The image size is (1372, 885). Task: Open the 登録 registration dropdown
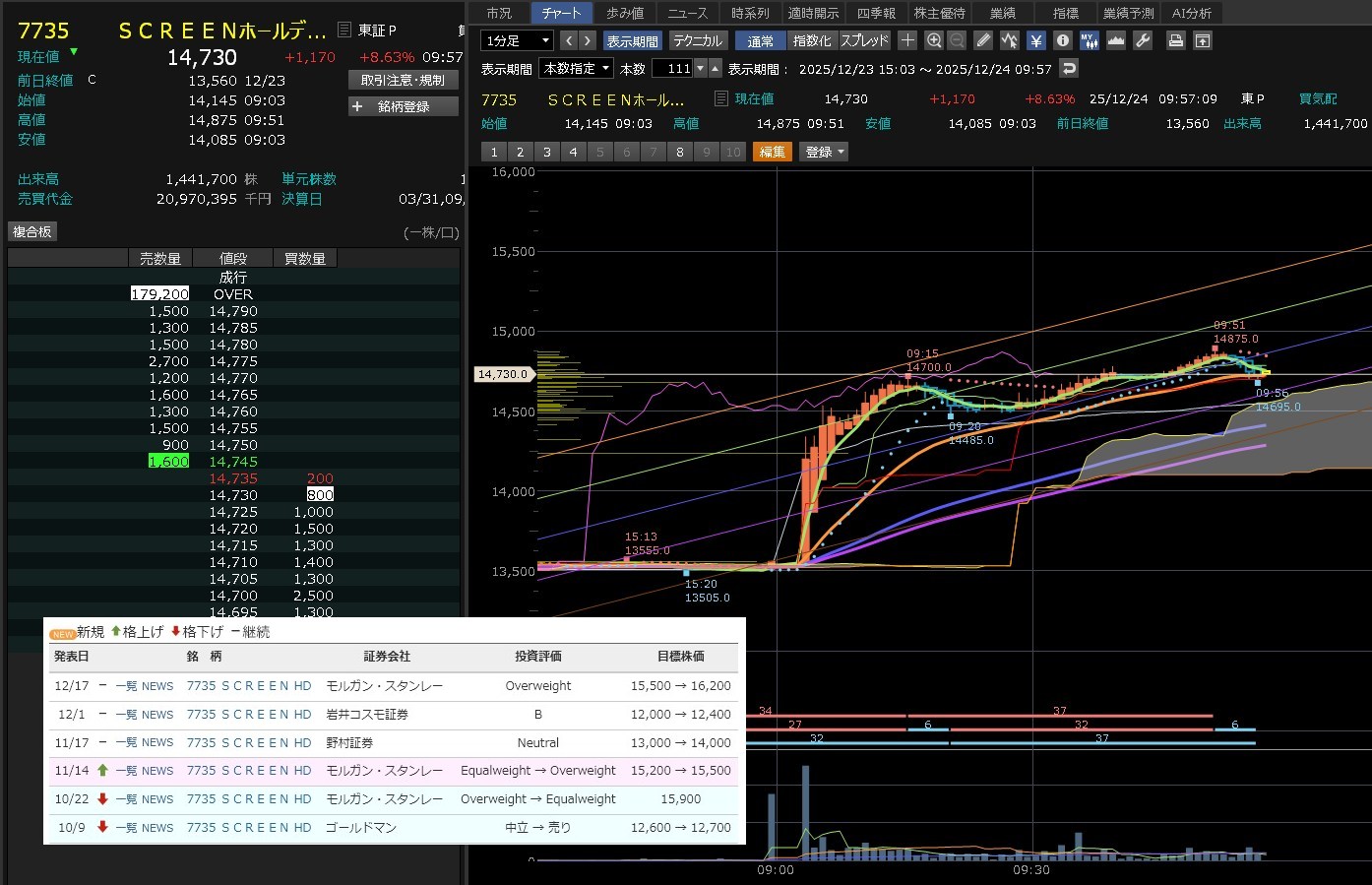[825, 152]
